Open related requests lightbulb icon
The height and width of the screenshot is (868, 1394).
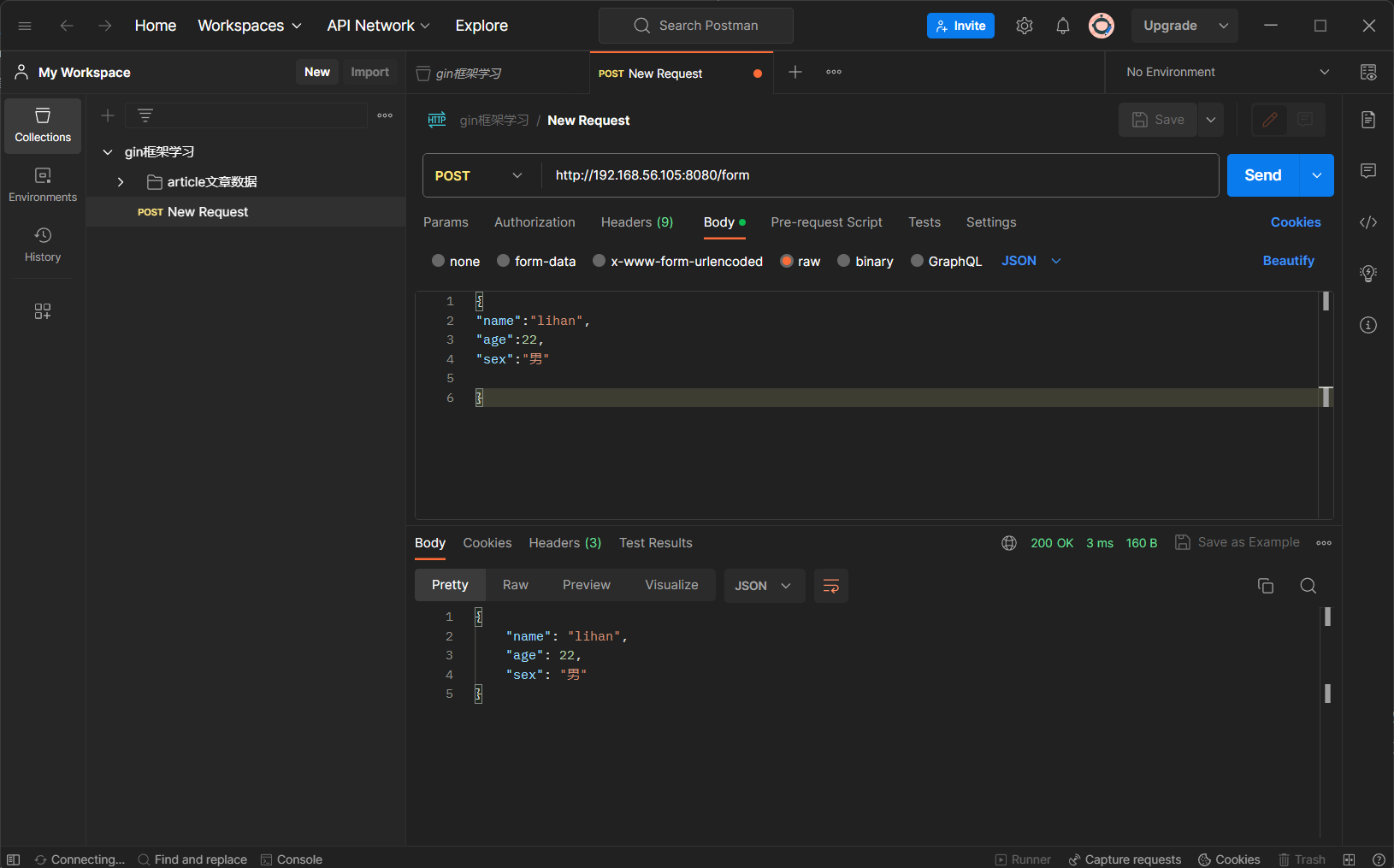[1368, 274]
